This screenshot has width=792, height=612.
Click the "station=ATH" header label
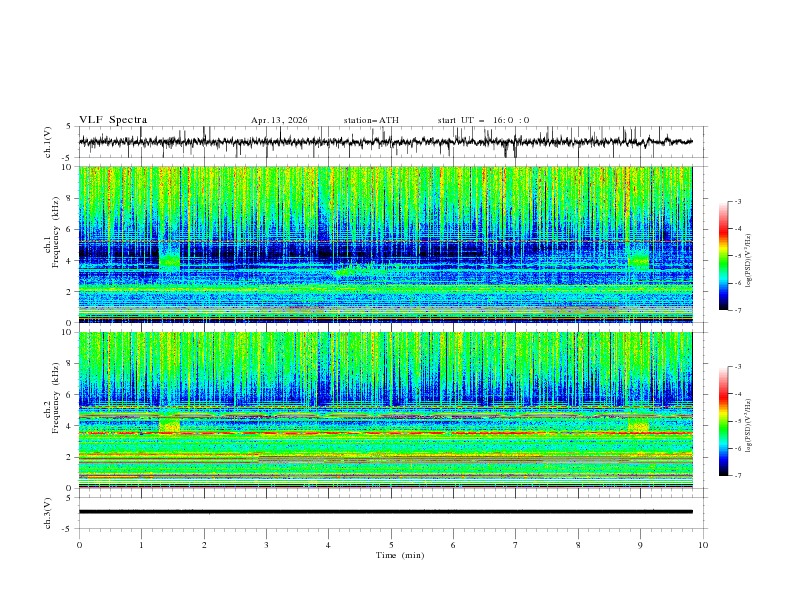(371, 120)
